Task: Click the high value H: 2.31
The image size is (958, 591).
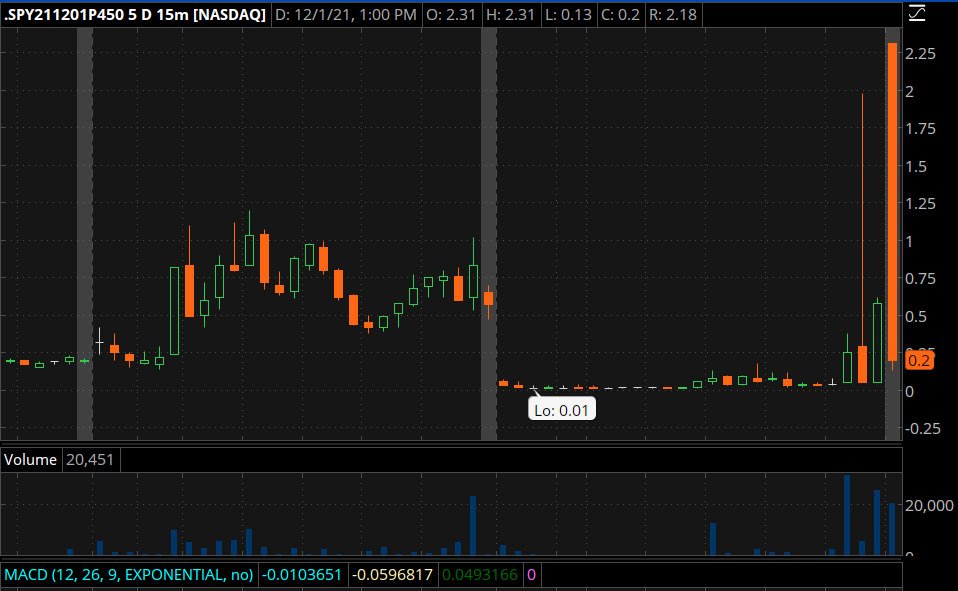Action: (510, 15)
